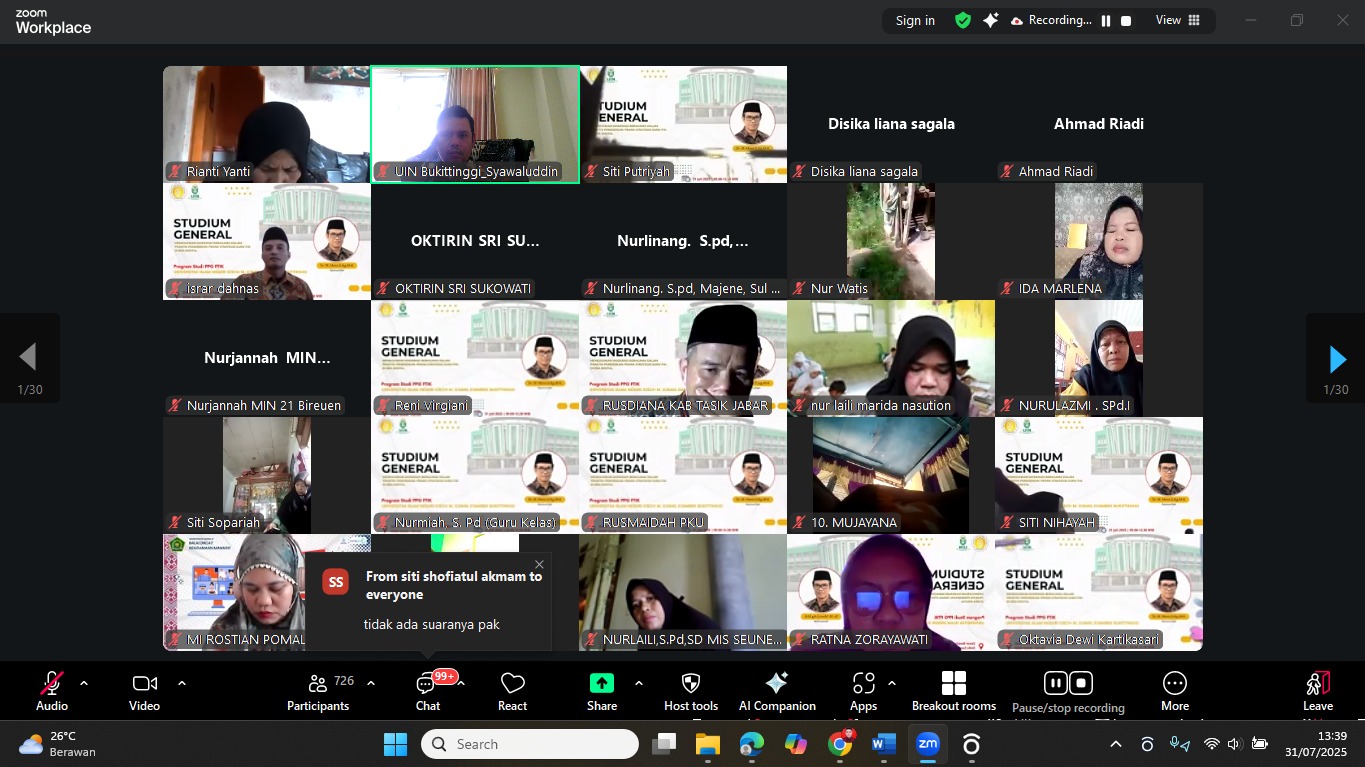Expand audio options arrow next to Audio
1365x767 pixels.
click(84, 684)
